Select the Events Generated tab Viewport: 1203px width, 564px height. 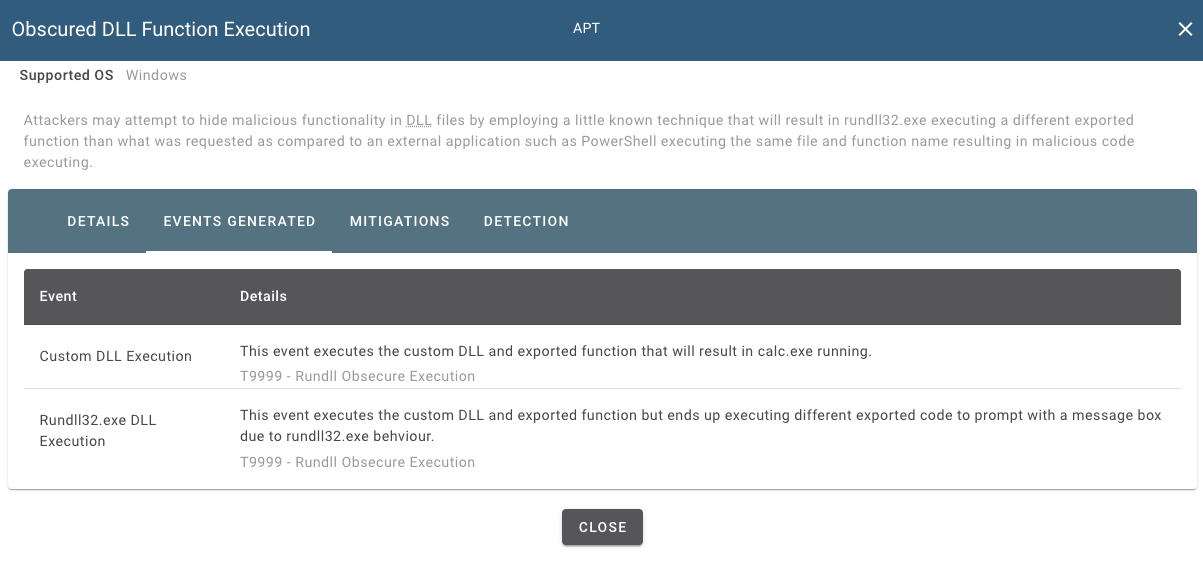[239, 221]
